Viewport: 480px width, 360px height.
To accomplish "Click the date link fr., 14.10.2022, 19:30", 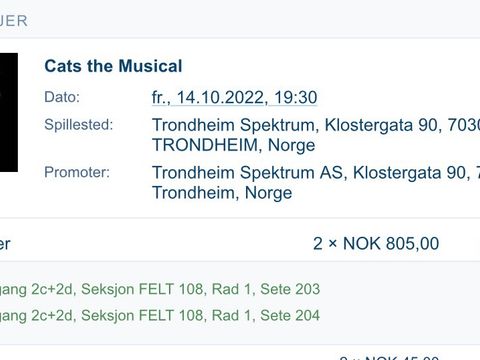I will point(234,98).
